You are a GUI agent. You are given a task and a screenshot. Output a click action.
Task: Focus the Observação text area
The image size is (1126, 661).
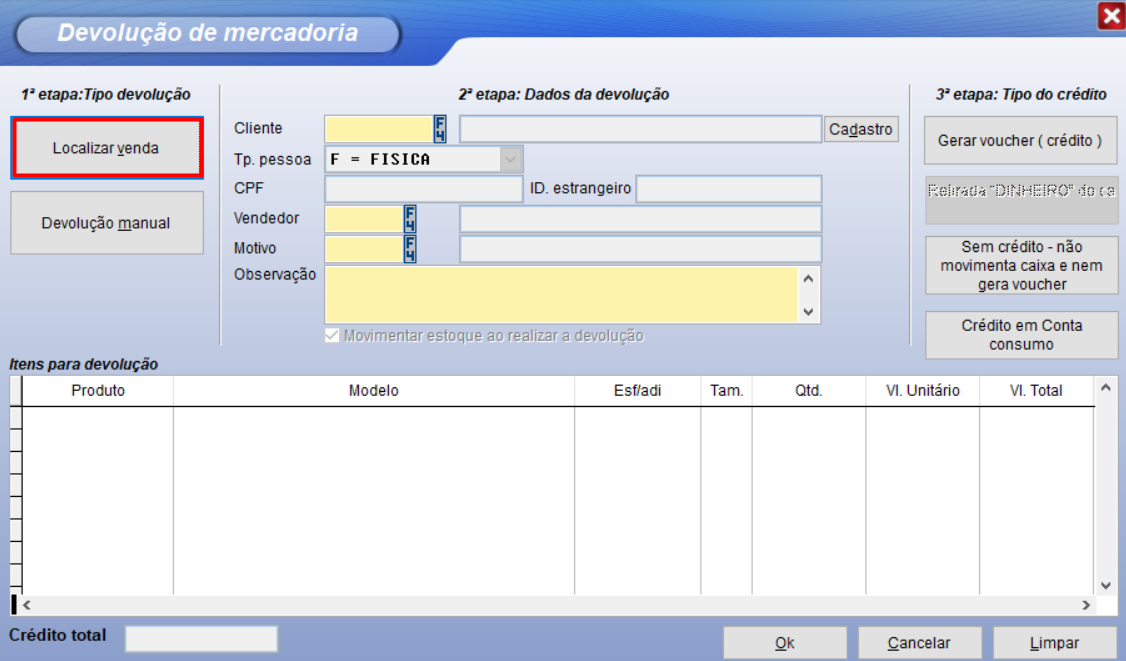[x=560, y=294]
